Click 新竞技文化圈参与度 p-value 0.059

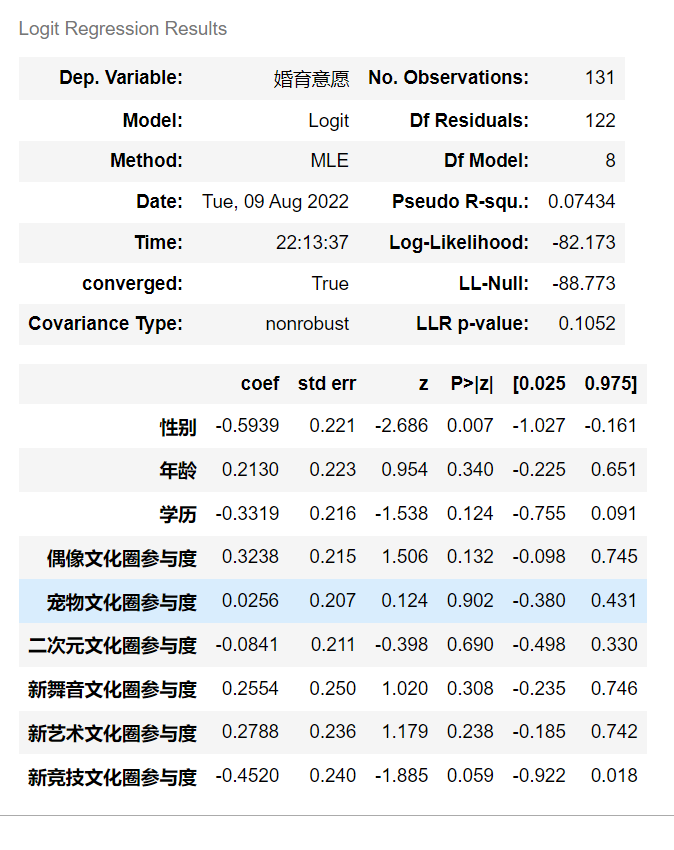click(470, 776)
